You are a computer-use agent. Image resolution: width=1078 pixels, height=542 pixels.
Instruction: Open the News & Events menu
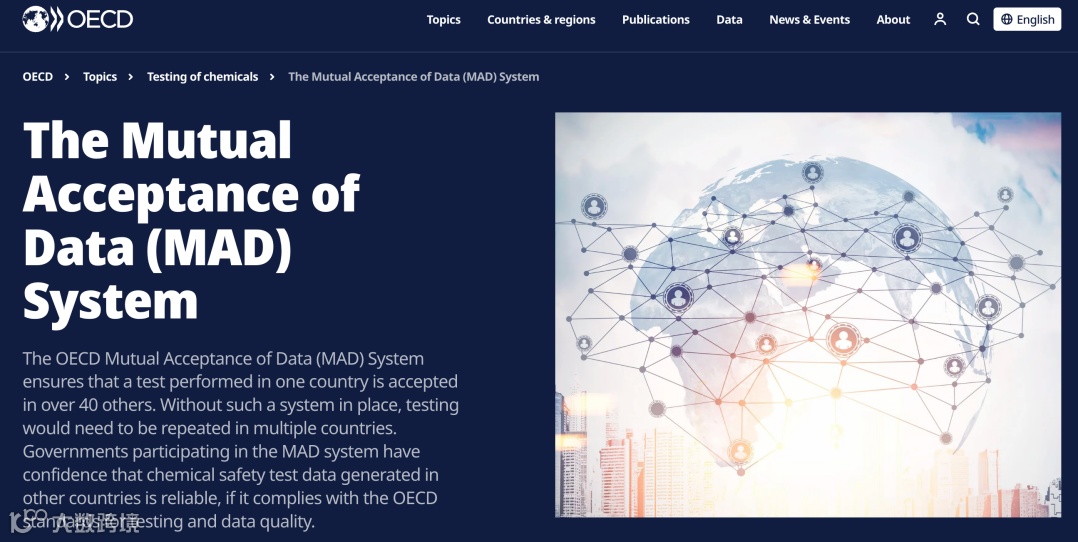tap(809, 19)
